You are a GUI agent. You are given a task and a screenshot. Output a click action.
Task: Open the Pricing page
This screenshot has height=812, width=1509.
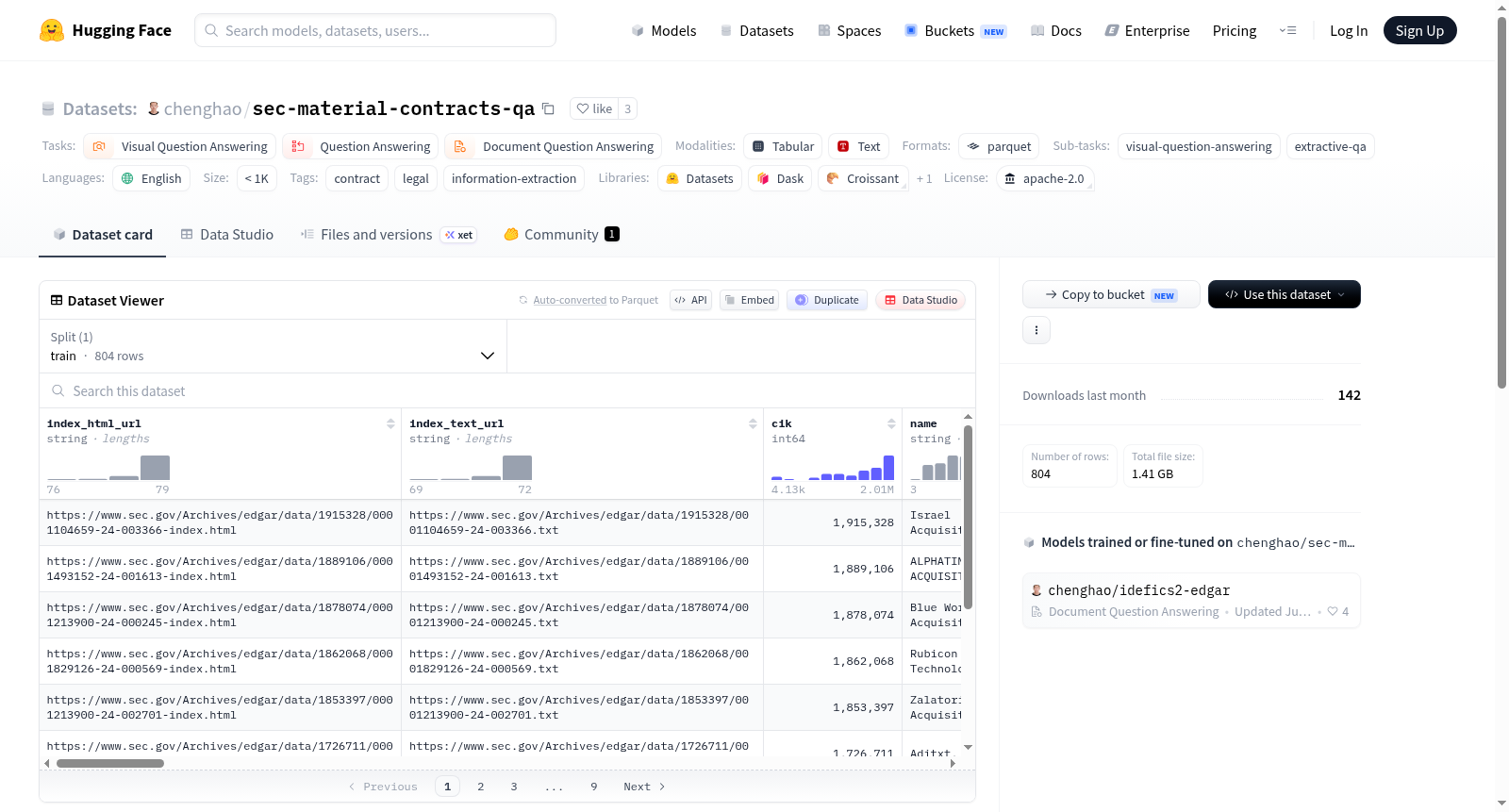1235,30
